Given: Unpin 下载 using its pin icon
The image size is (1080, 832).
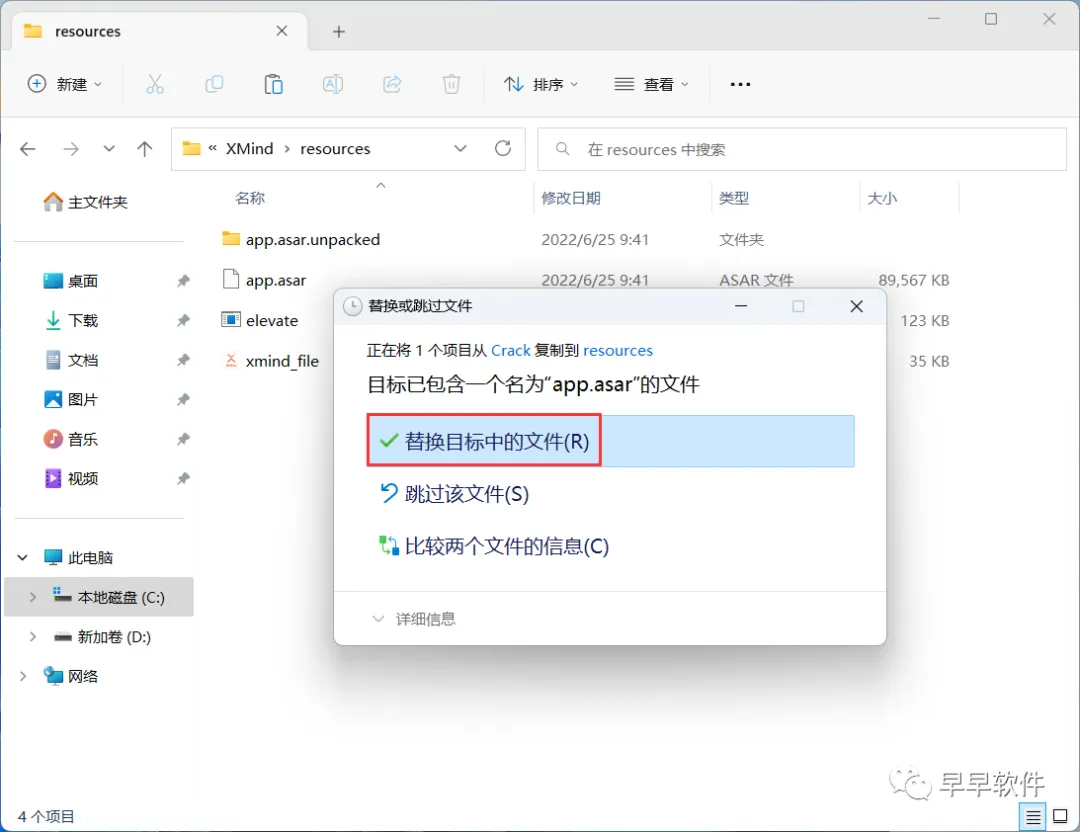Looking at the screenshot, I should coord(183,320).
